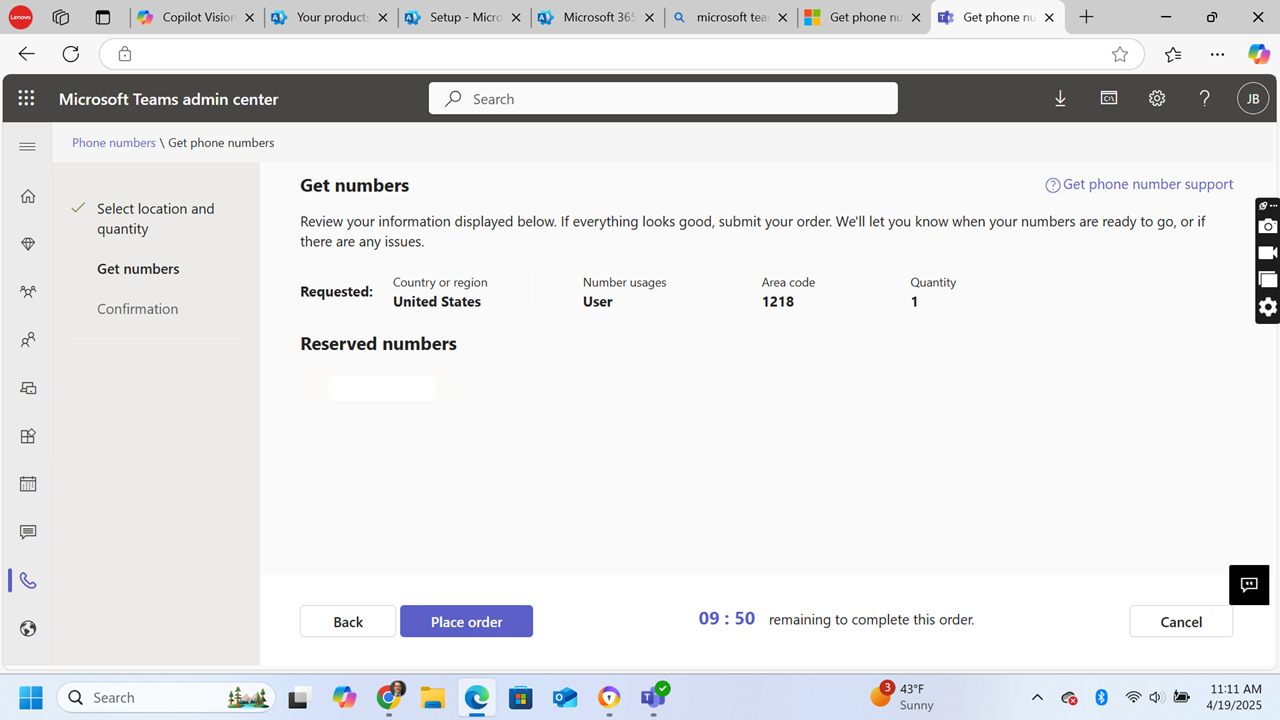Select the Confirmation step
The image size is (1280, 720).
click(x=137, y=308)
